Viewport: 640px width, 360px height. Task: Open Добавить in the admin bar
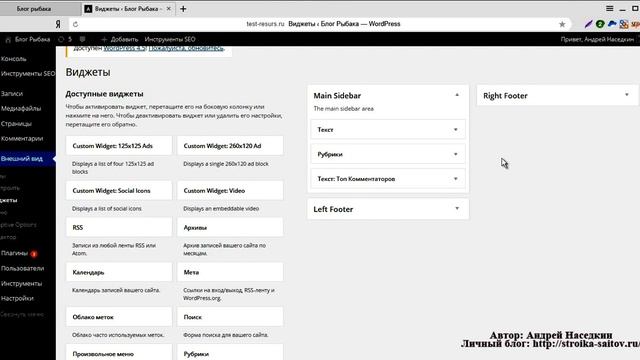coord(120,39)
